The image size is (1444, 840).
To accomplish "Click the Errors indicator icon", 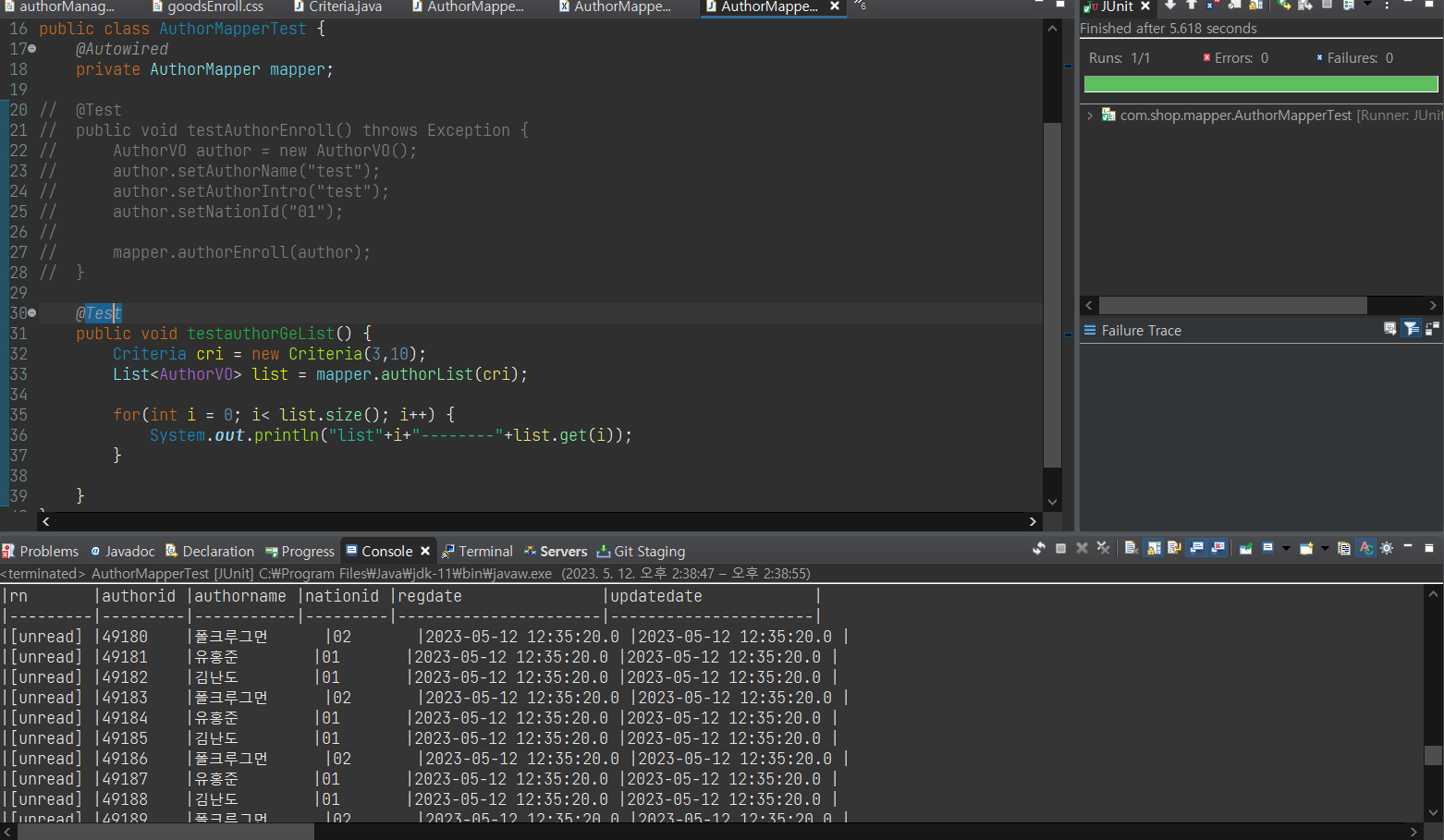I will 1206,57.
